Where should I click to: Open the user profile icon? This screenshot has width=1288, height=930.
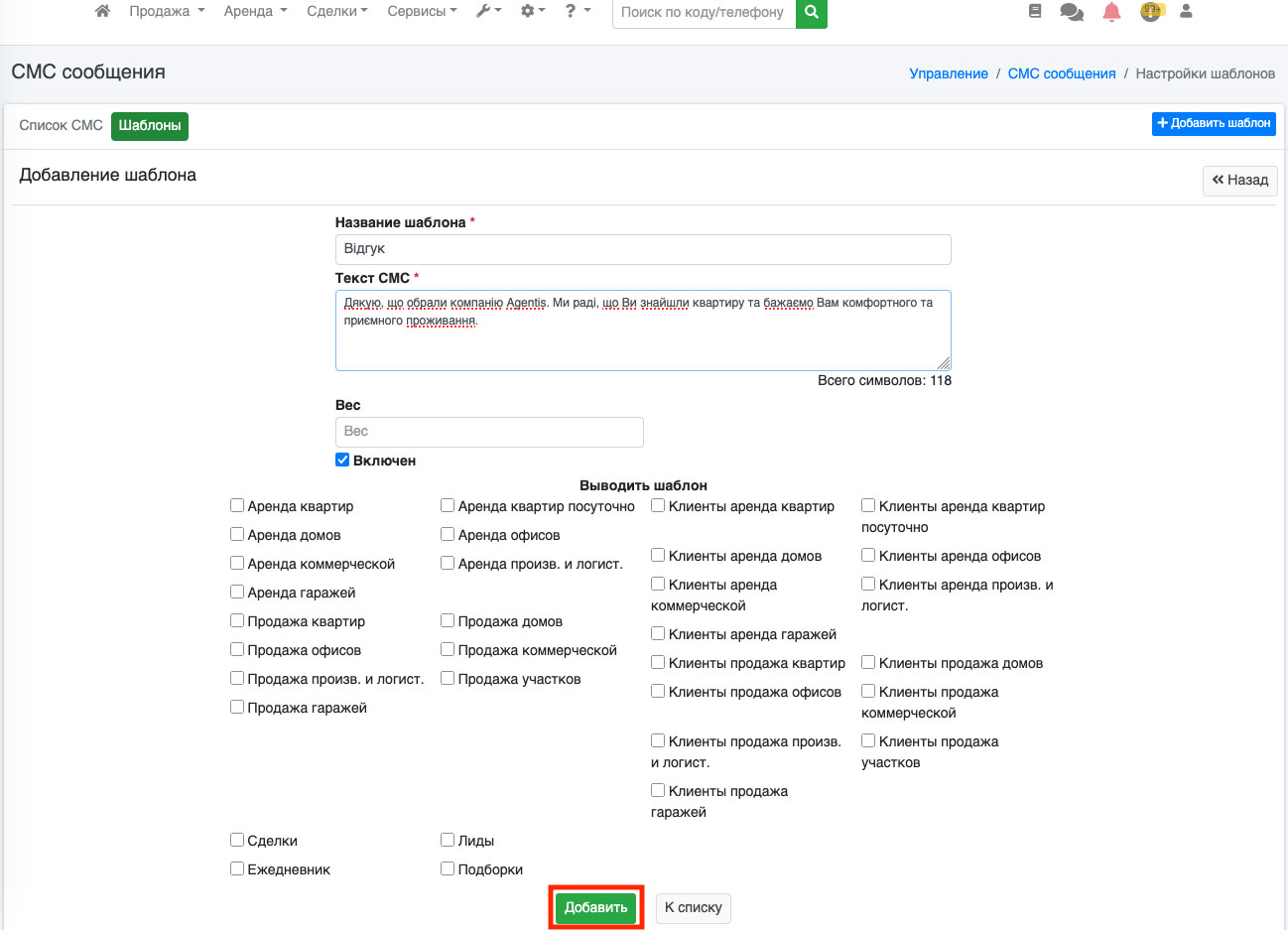[x=1186, y=12]
